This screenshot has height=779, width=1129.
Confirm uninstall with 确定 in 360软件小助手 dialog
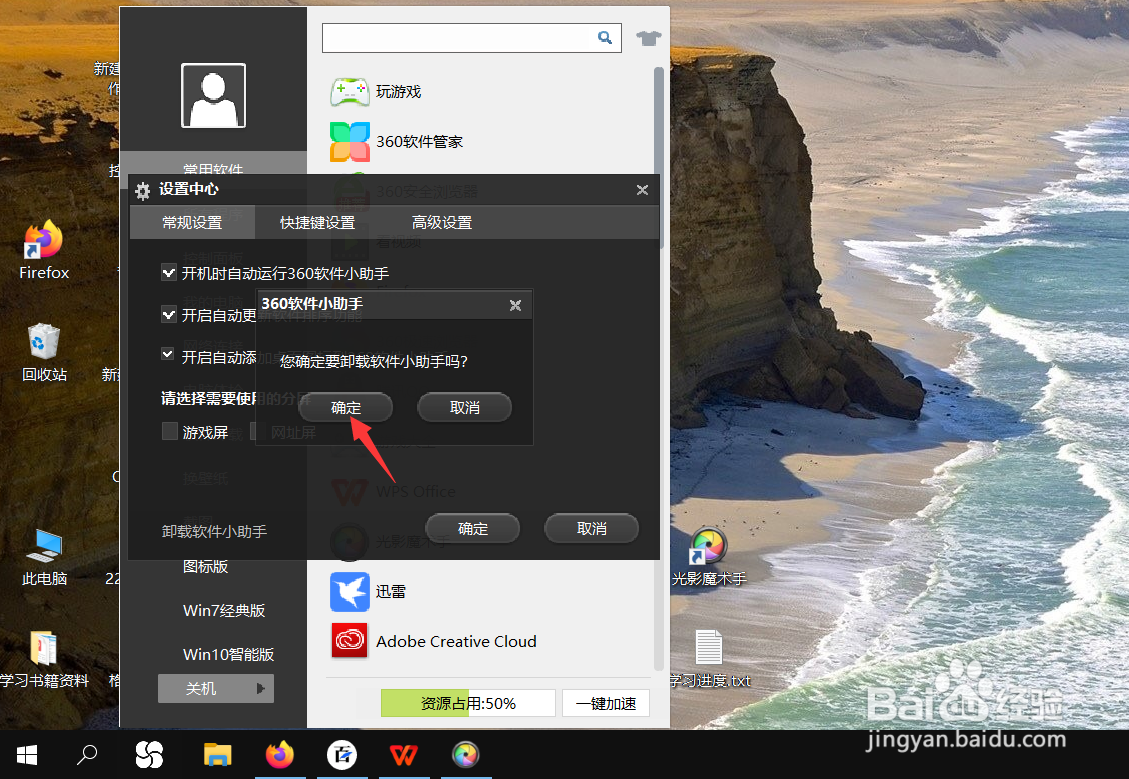[346, 407]
